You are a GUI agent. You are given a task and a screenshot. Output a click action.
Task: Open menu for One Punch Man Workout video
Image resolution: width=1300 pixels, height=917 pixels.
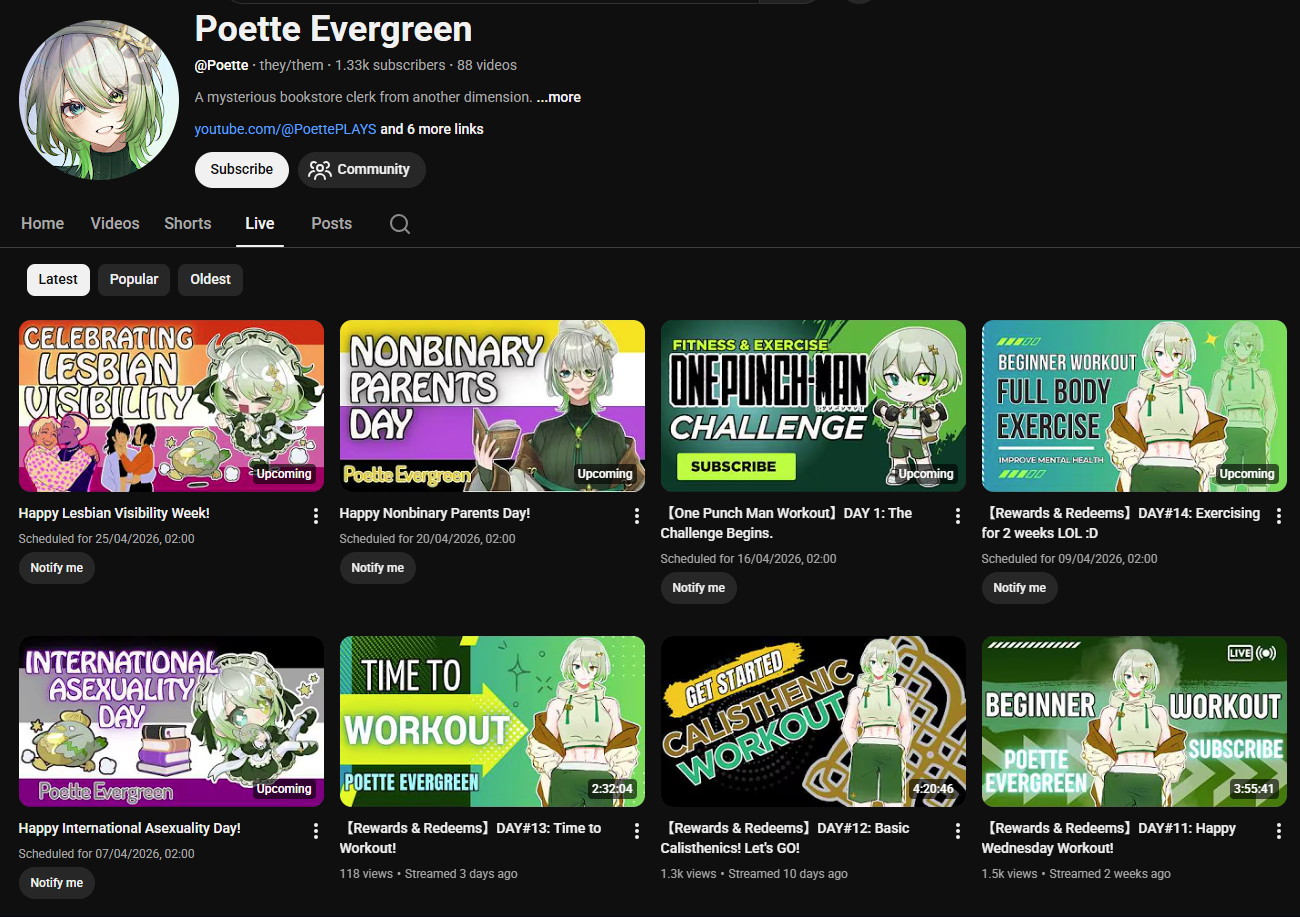click(958, 516)
